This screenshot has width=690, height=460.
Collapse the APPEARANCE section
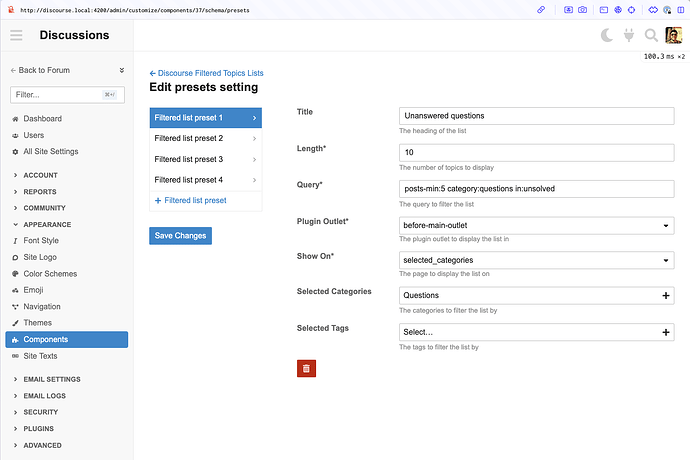(47, 224)
